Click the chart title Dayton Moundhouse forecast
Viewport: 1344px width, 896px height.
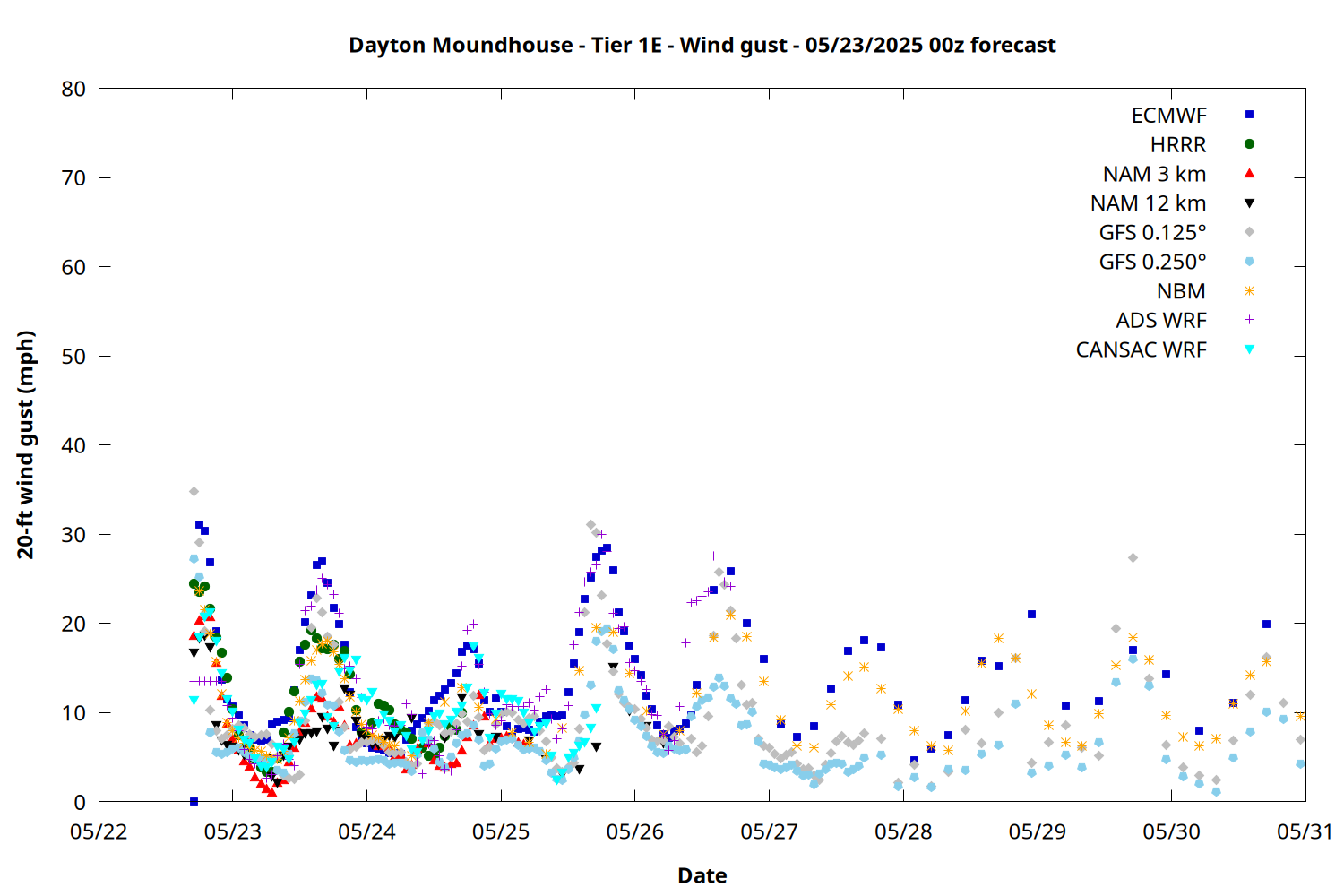(x=702, y=45)
